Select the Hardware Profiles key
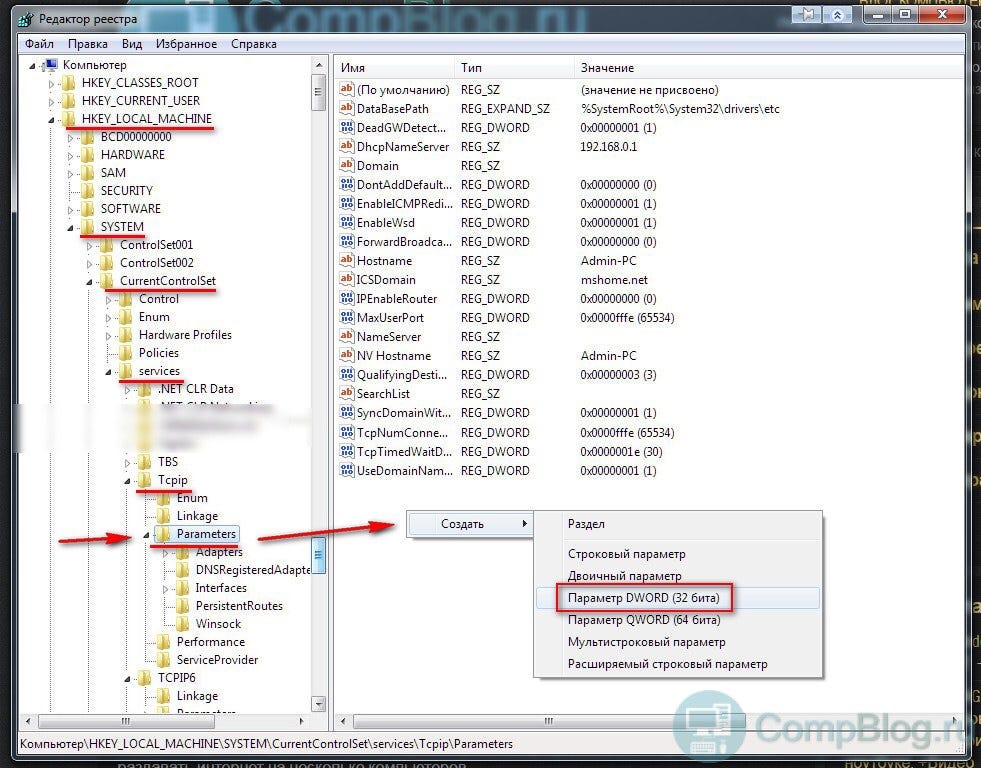981x768 pixels. 185,335
